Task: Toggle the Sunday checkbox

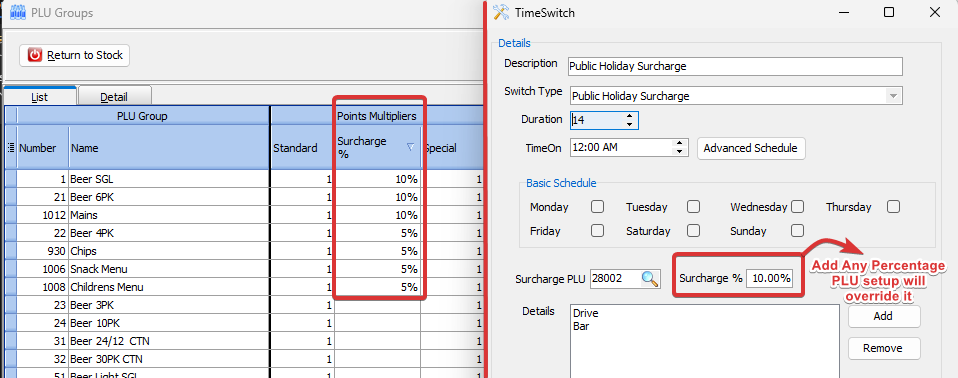Action: tap(797, 231)
